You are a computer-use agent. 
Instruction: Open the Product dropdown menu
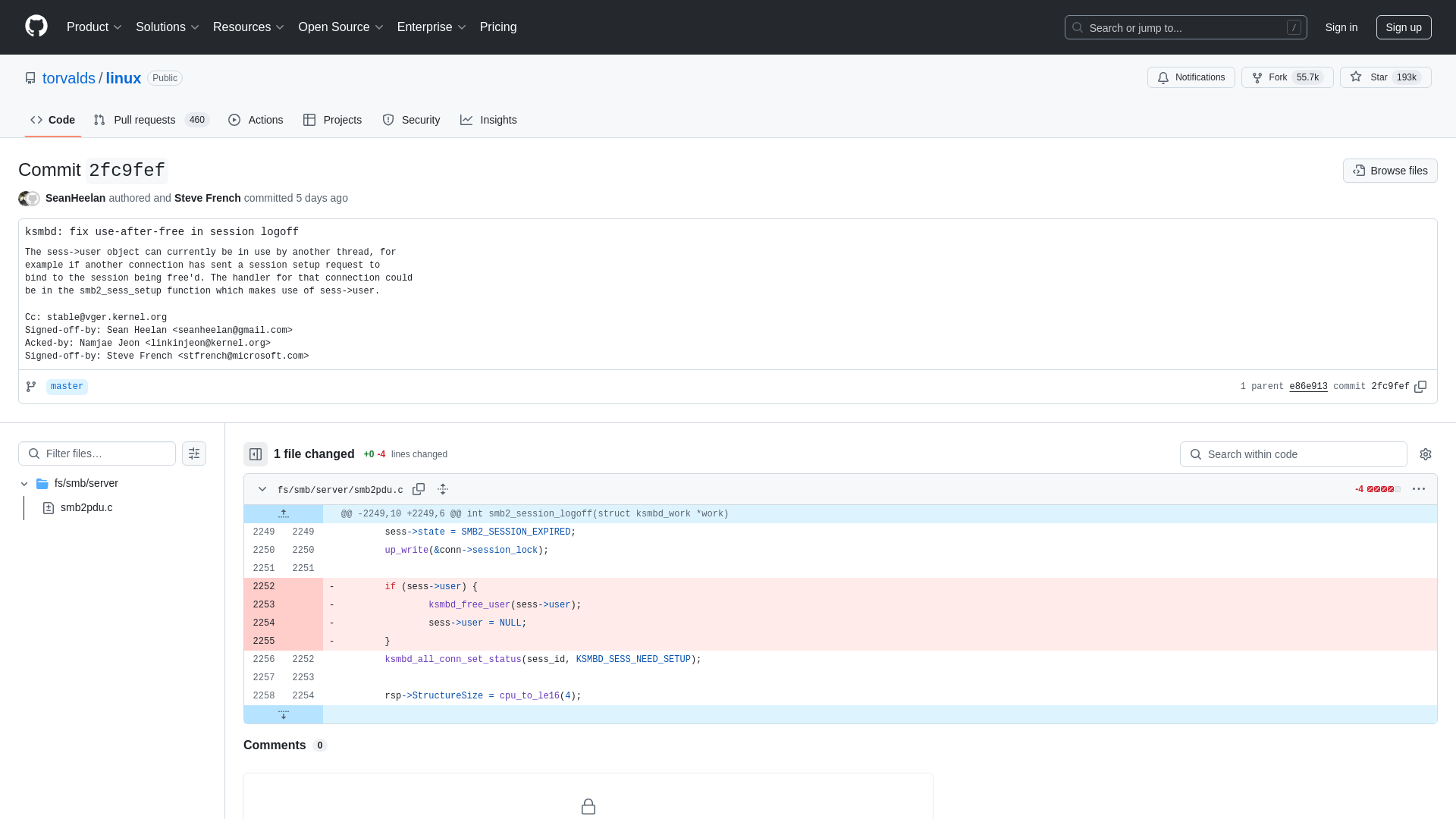[94, 27]
